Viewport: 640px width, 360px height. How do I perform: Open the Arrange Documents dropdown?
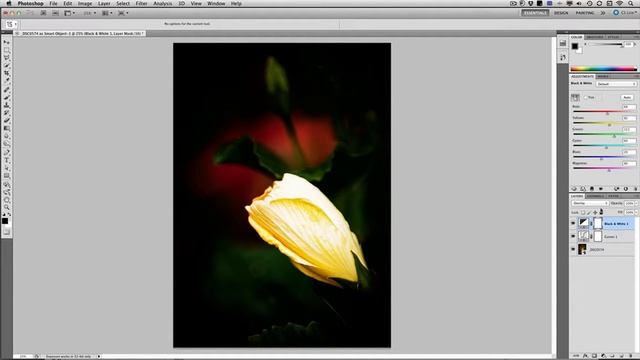coord(107,13)
